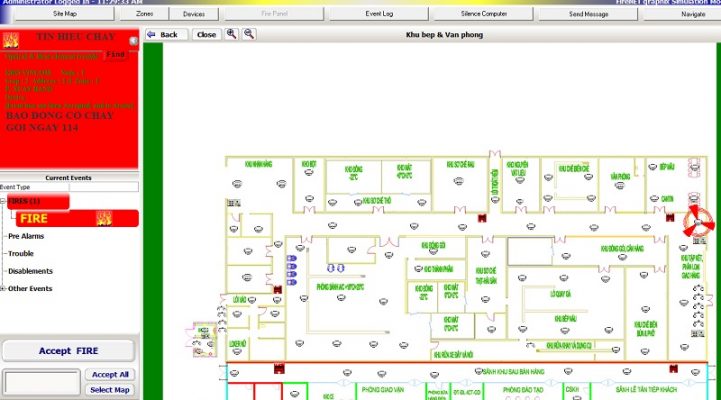Select the Trouble event category

(x=21, y=253)
